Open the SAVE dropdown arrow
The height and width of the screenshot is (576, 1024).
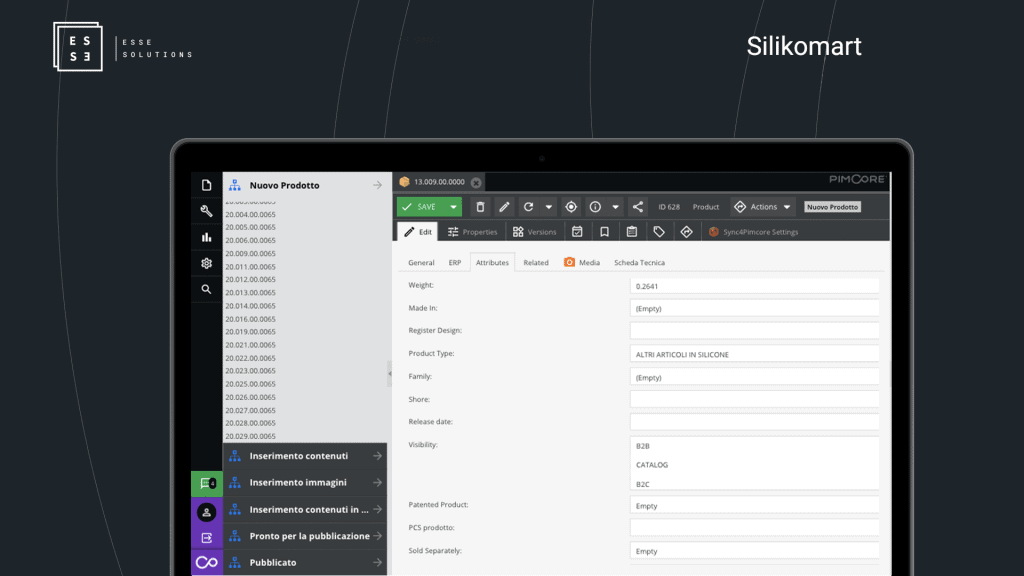[453, 207]
